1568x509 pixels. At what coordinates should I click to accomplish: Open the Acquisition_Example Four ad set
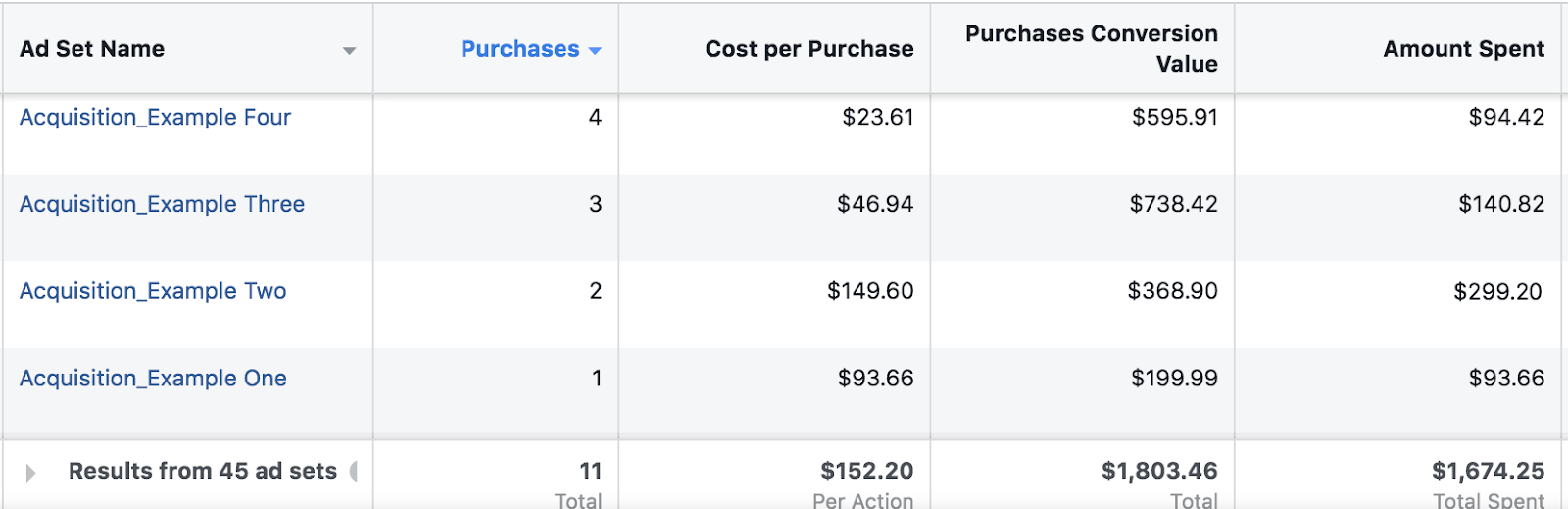(x=155, y=118)
